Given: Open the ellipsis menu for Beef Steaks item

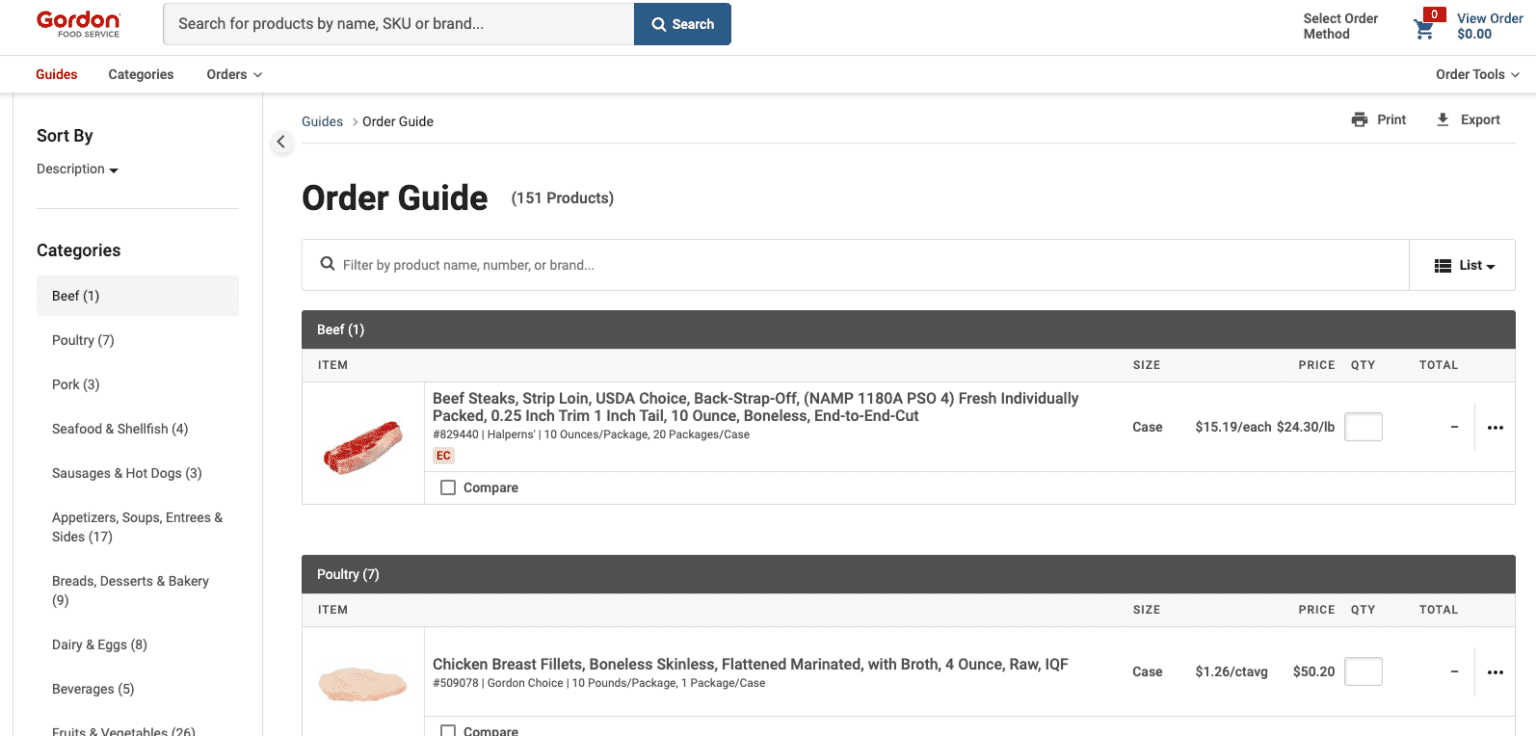Looking at the screenshot, I should coord(1495,427).
